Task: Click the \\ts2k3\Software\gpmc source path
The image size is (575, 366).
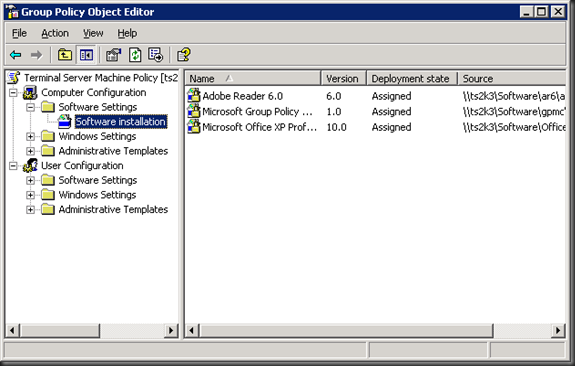Action: [513, 111]
